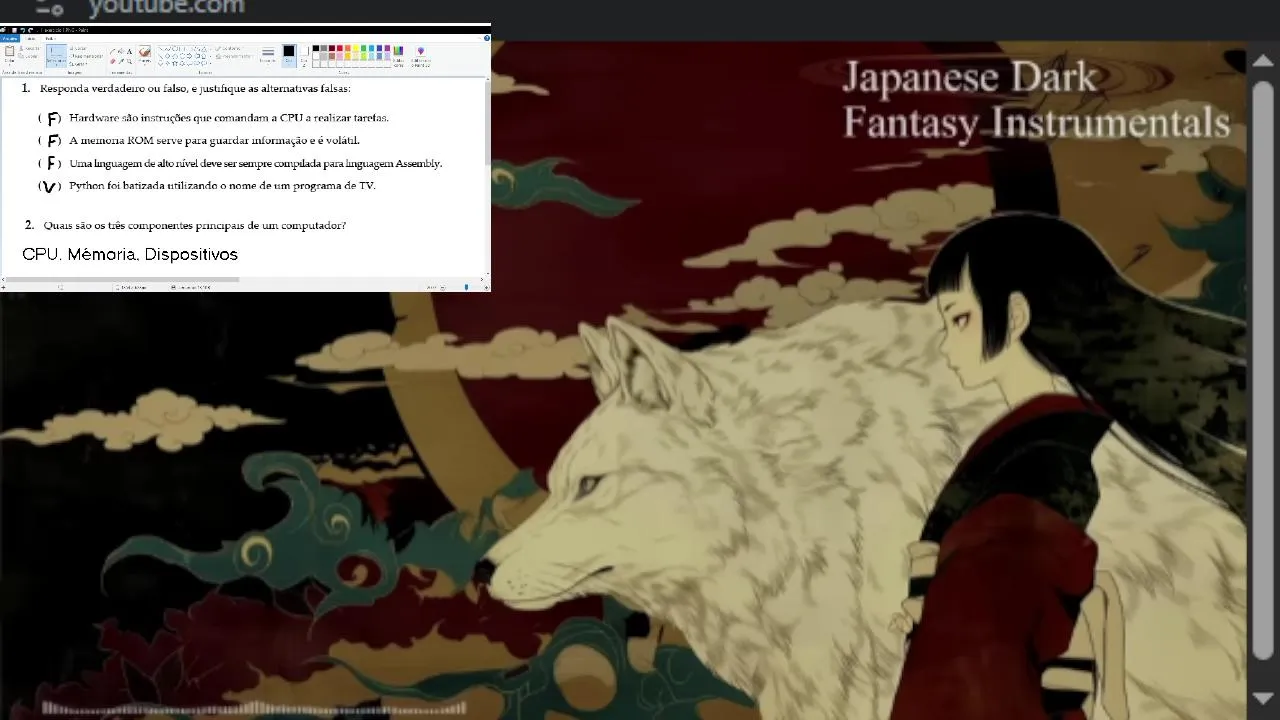Click the Selection rectangle tool in Paint
The width and height of the screenshot is (1280, 720).
(56, 54)
